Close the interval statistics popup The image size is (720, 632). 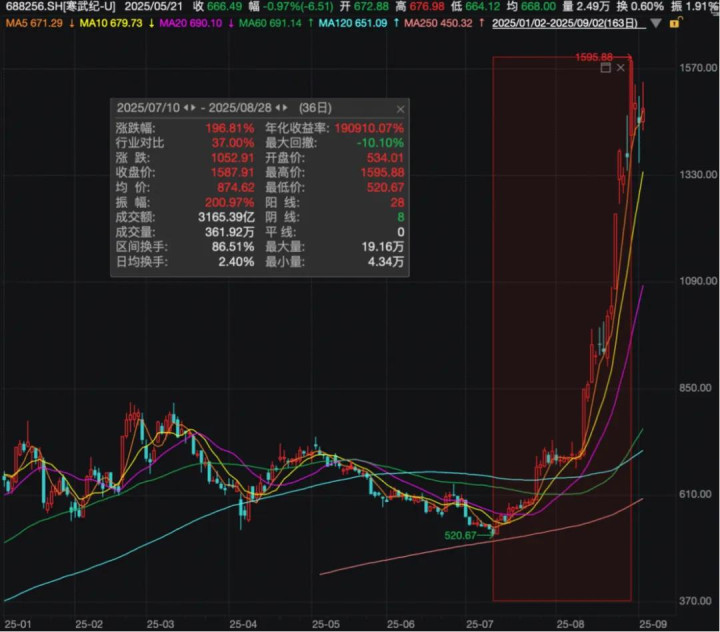[400, 109]
